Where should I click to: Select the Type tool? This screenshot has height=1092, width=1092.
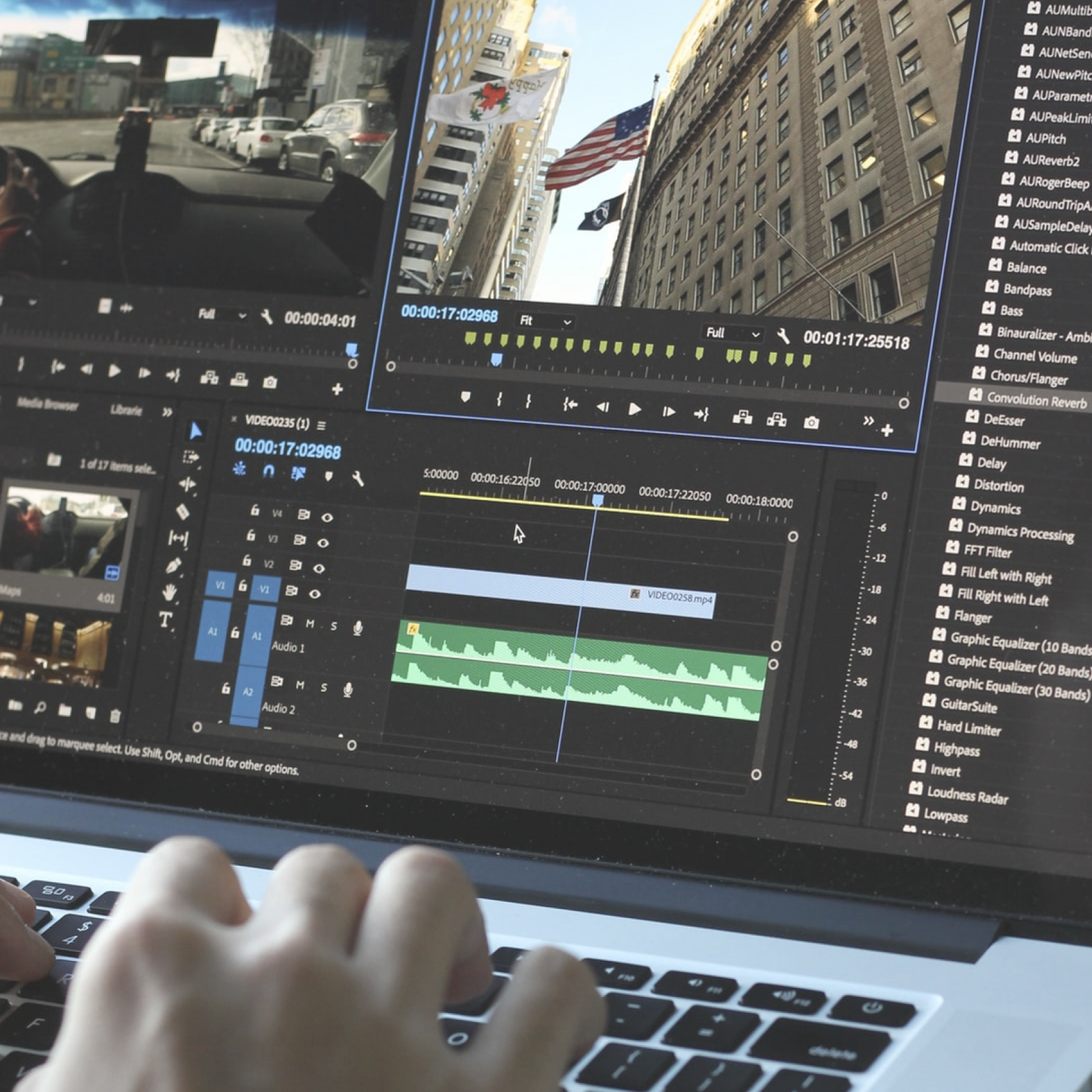[x=165, y=620]
